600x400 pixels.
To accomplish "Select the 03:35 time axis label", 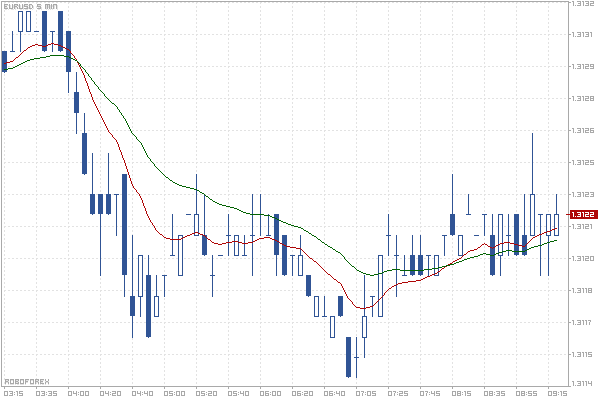I will click(46, 393).
